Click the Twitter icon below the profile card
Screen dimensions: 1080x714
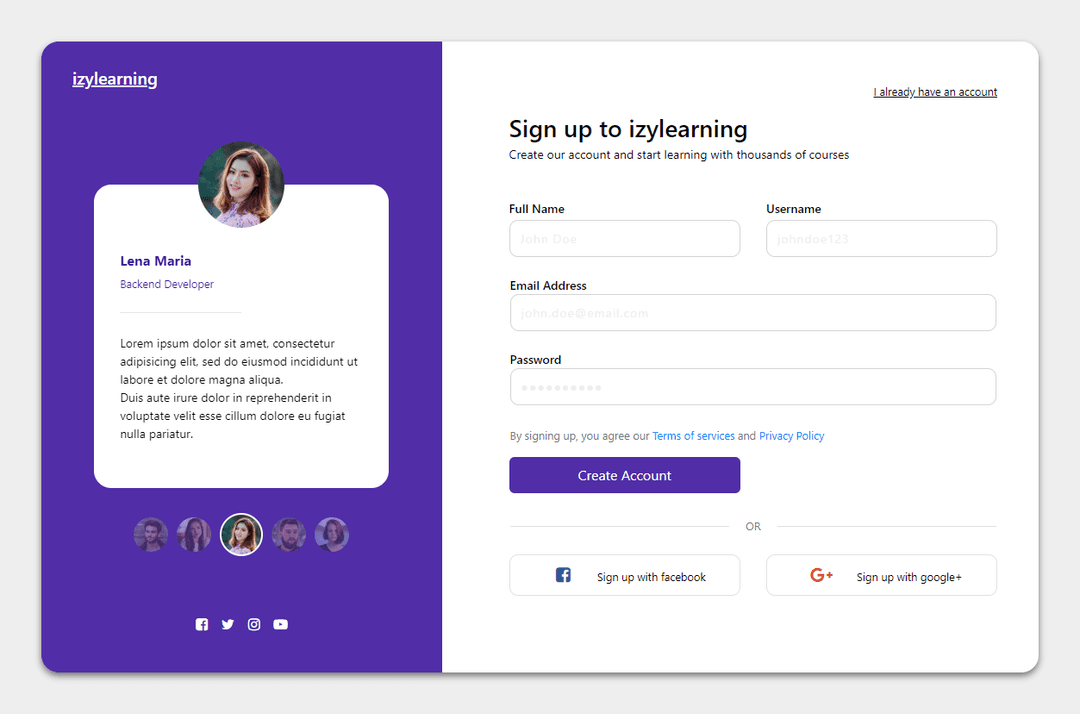pyautogui.click(x=228, y=624)
